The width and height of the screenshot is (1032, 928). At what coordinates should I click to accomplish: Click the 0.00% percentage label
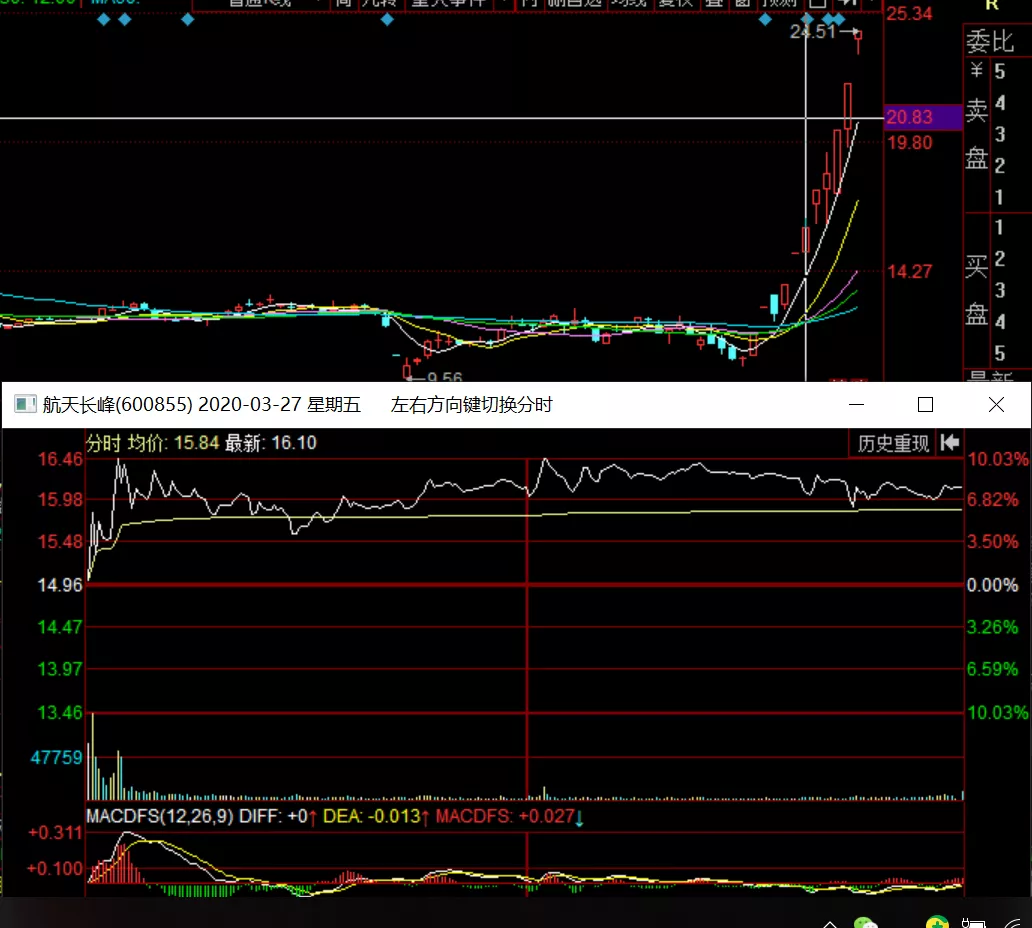coord(993,585)
